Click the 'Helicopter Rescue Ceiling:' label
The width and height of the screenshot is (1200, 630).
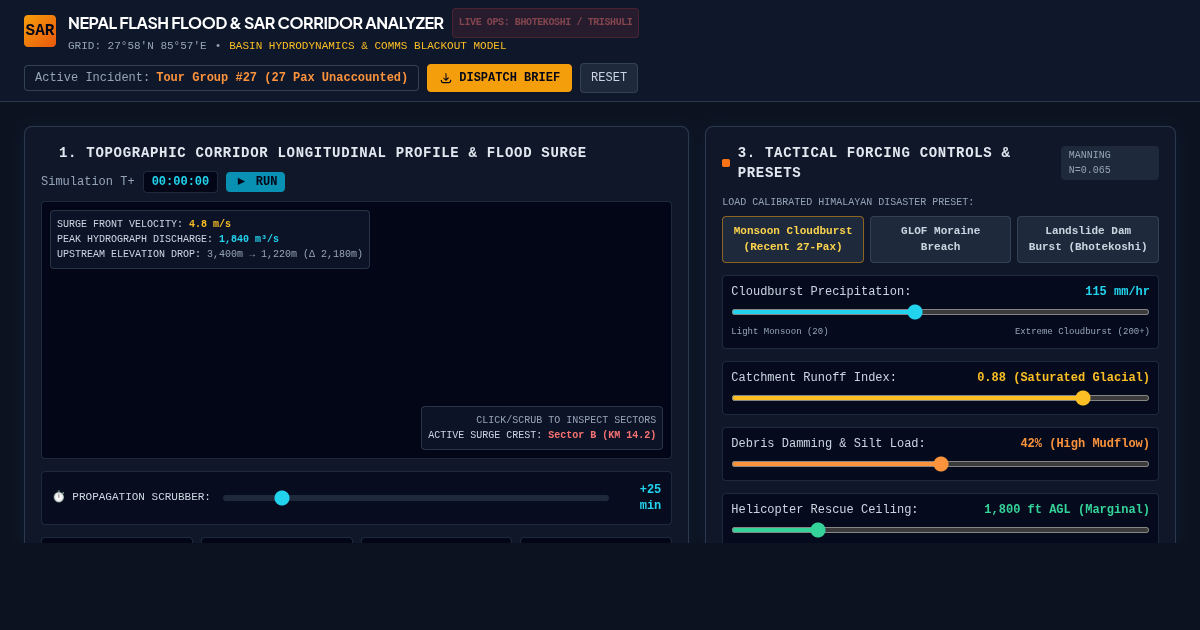click(825, 510)
